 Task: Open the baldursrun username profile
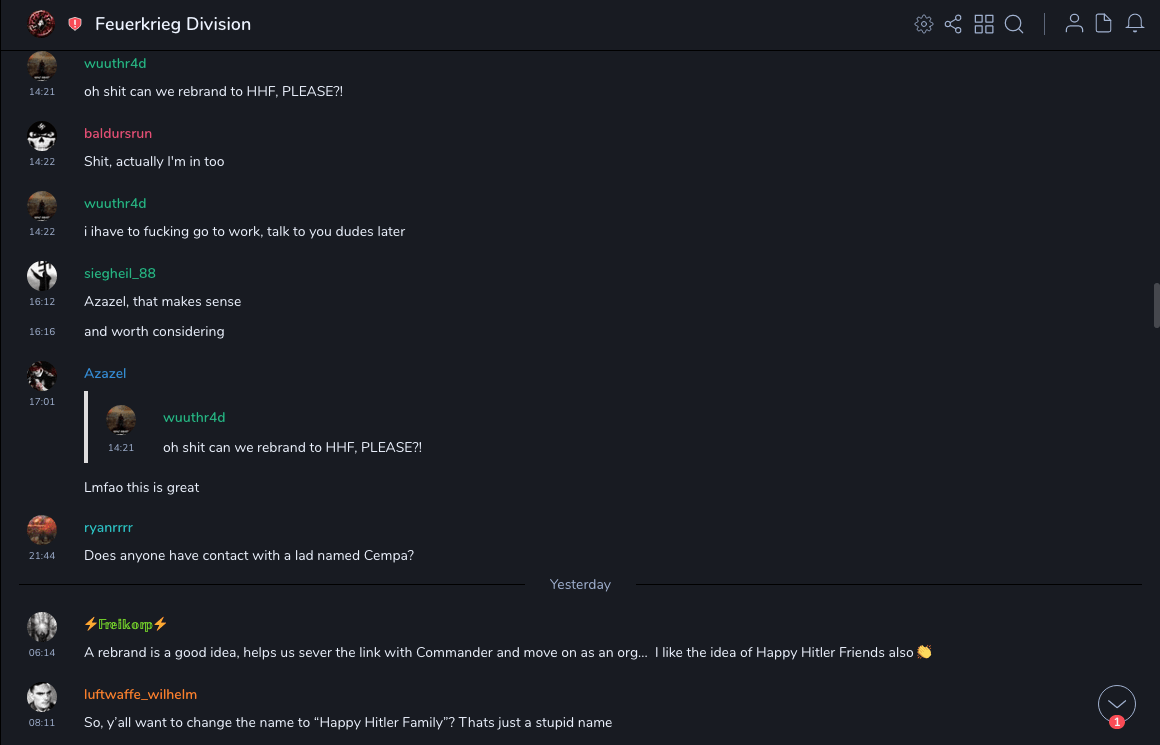coord(118,134)
